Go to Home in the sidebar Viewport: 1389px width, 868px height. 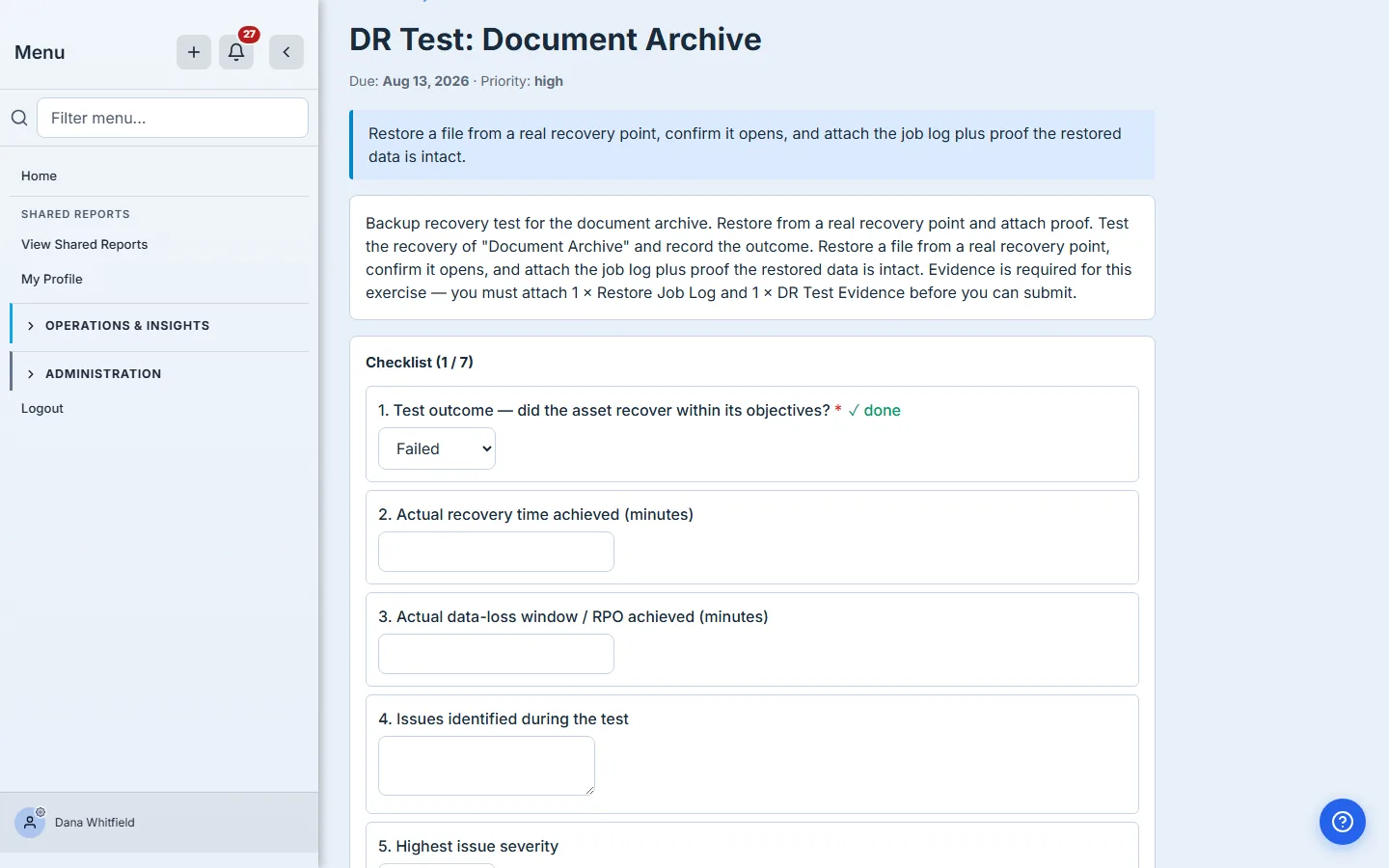(x=39, y=176)
